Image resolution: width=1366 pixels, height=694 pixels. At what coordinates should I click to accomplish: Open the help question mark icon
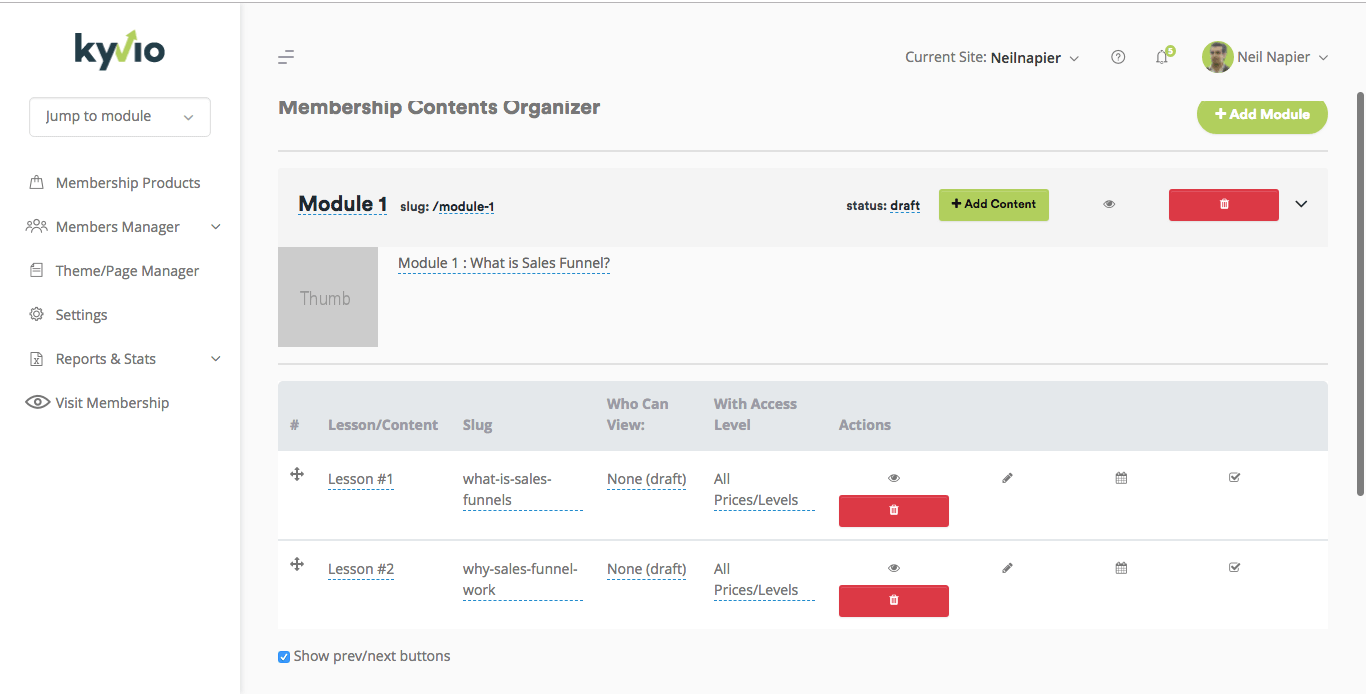click(x=1118, y=57)
